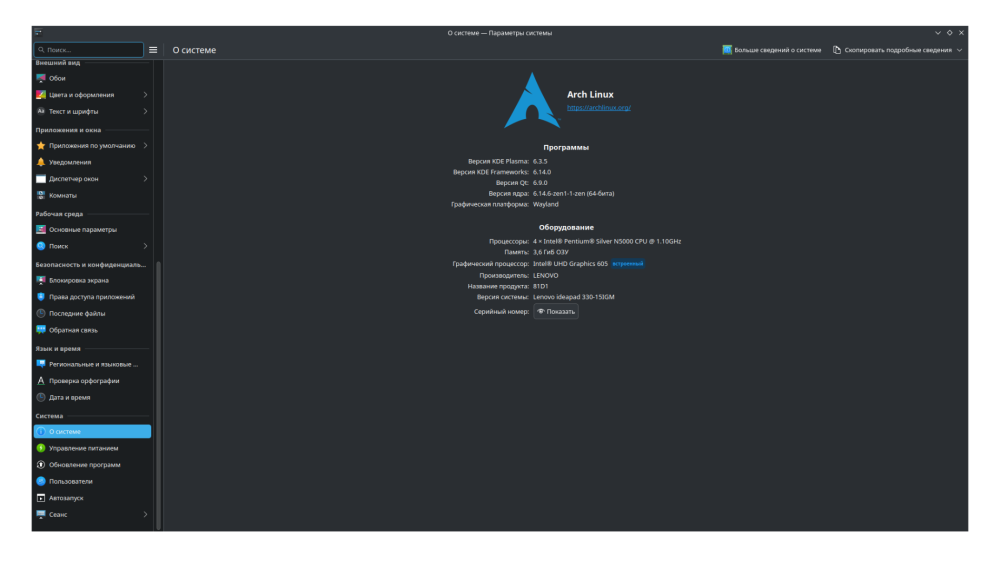Screen dimensions: 1000x569
Task: Reveal serial number with Показать eye button
Action: (x=555, y=311)
